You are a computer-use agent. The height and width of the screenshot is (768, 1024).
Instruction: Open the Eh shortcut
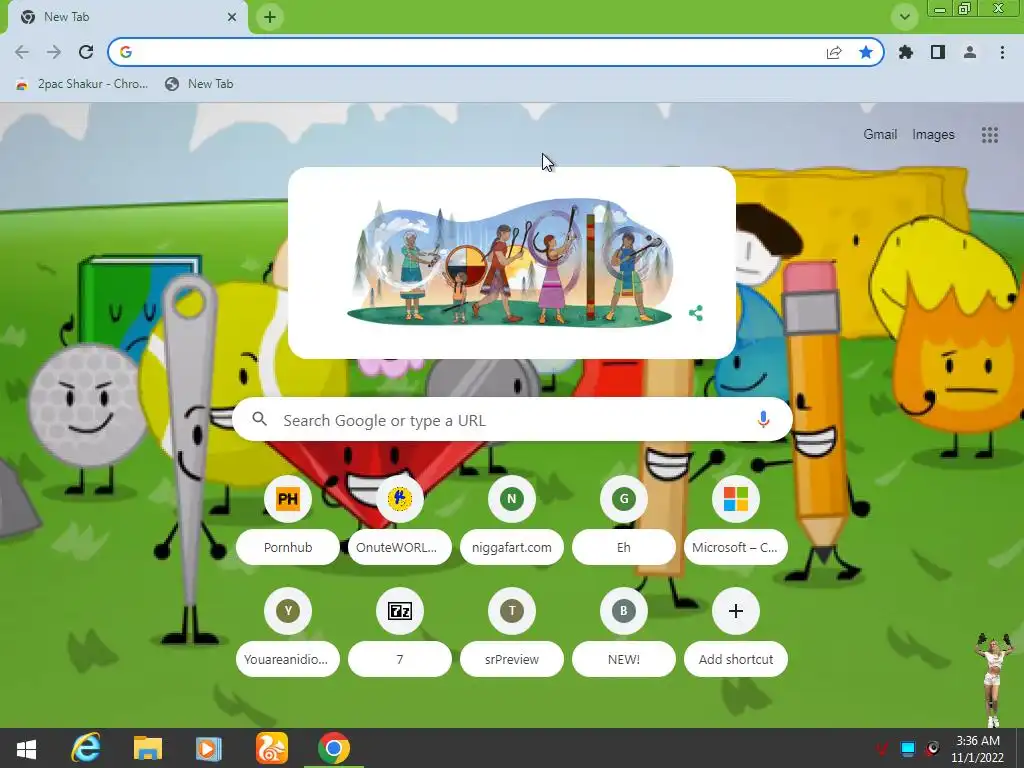[624, 520]
